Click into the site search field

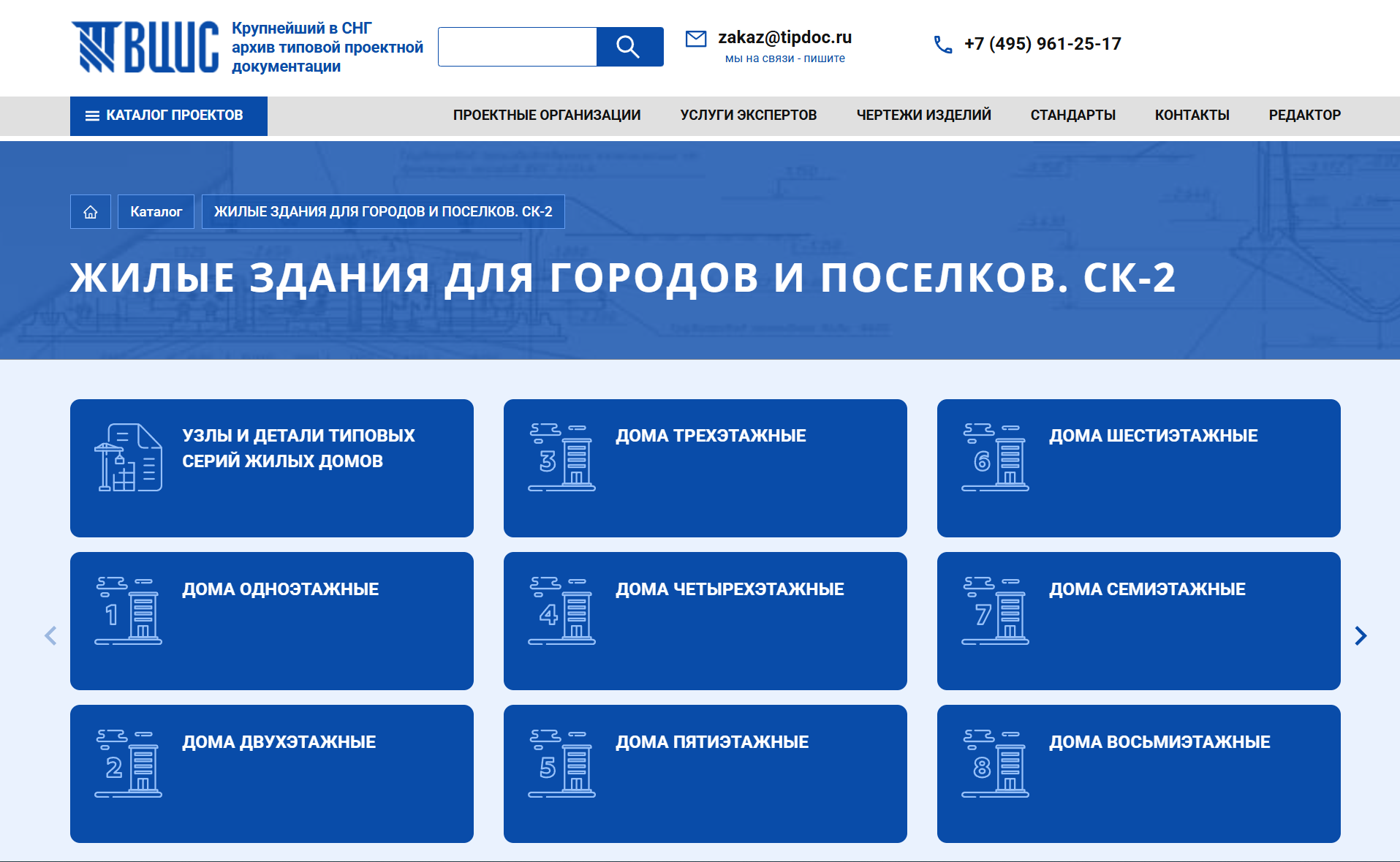pos(518,47)
